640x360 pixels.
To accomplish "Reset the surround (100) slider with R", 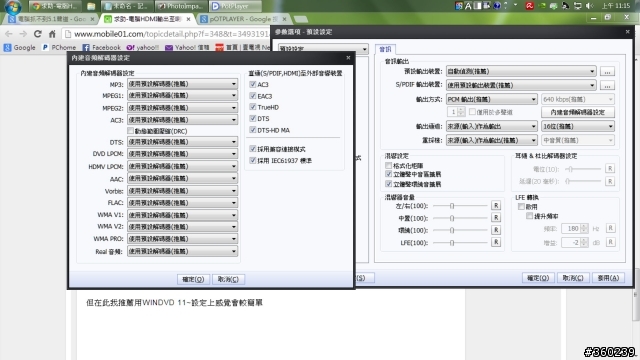I will coord(496,230).
